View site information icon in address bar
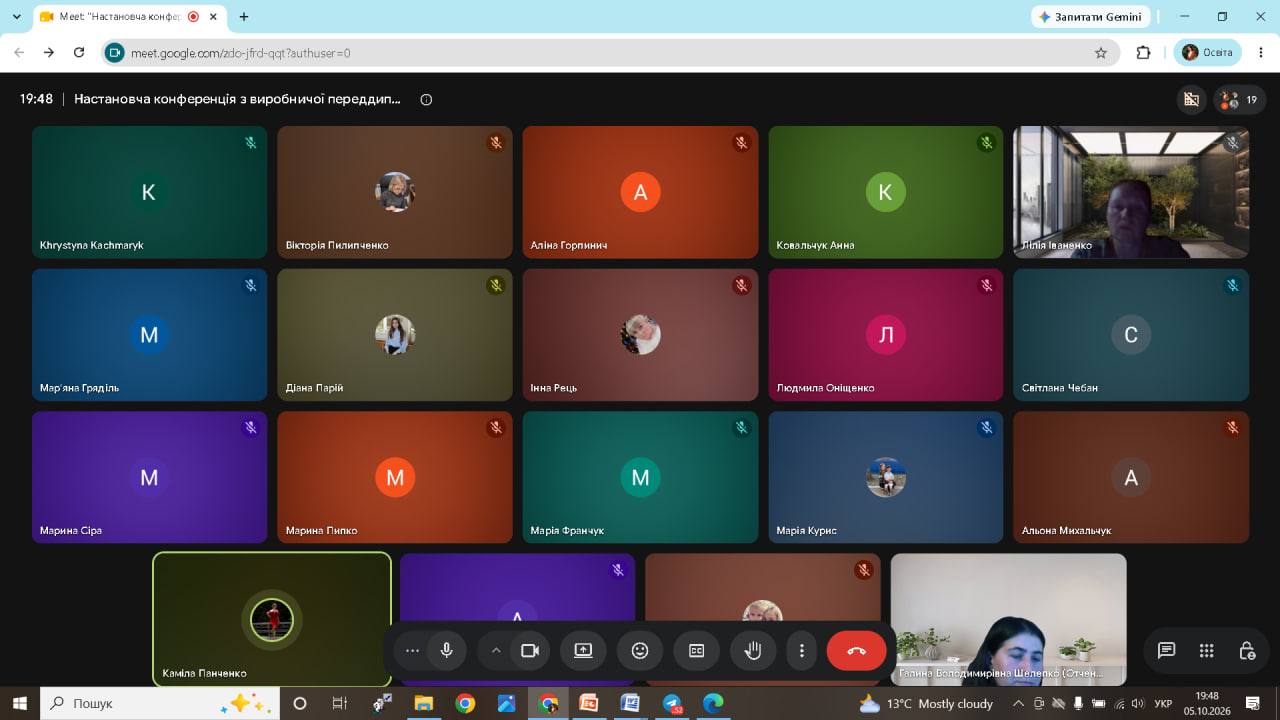Image resolution: width=1280 pixels, height=720 pixels. point(115,53)
